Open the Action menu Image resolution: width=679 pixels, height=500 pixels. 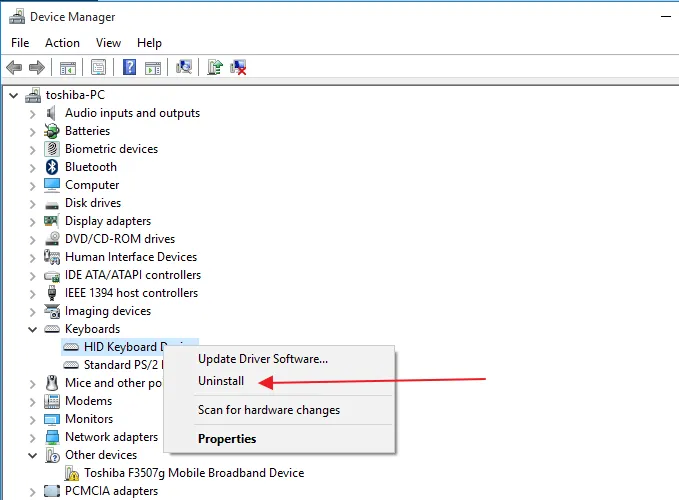click(62, 43)
